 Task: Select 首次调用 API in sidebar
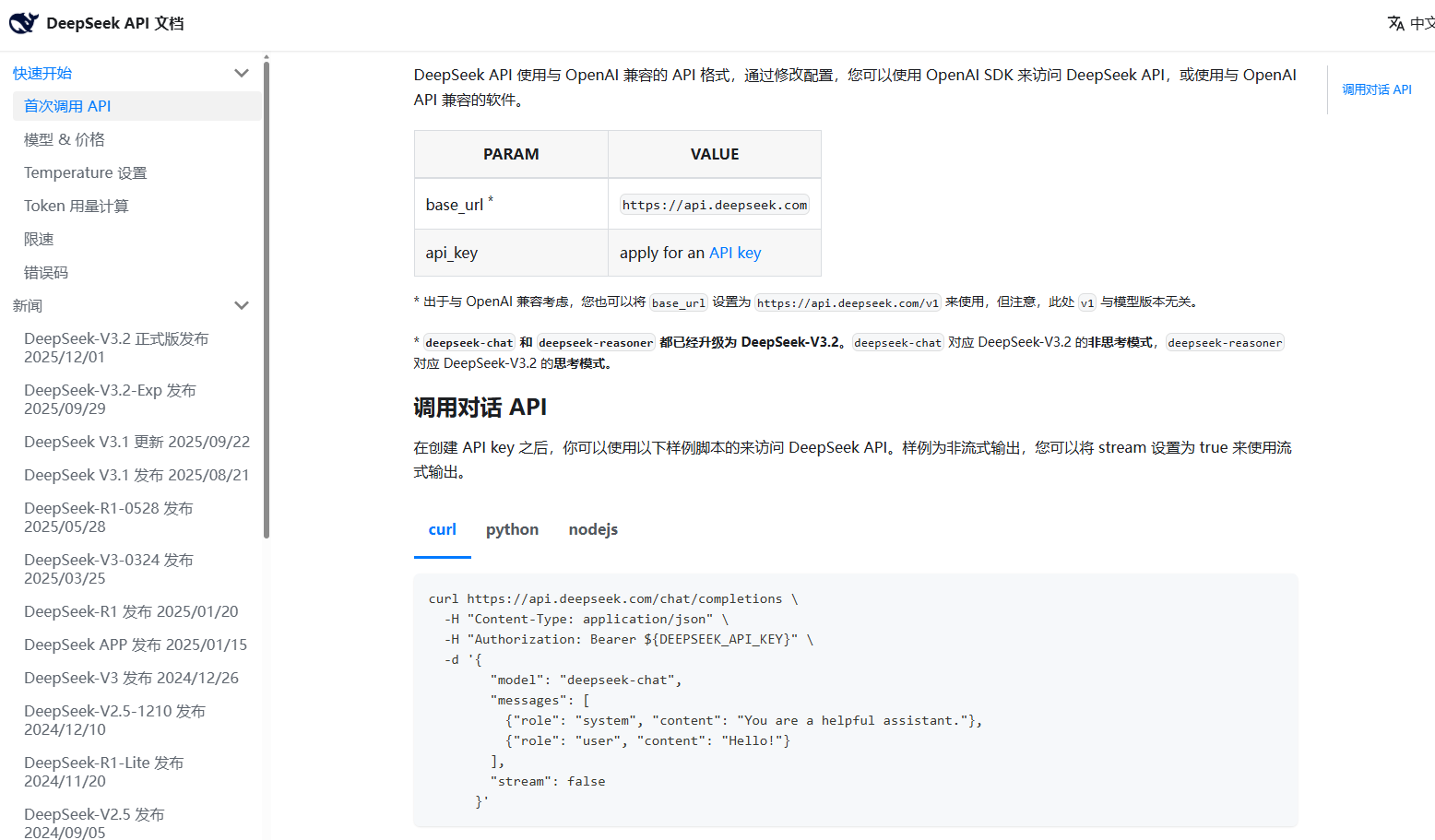137,106
